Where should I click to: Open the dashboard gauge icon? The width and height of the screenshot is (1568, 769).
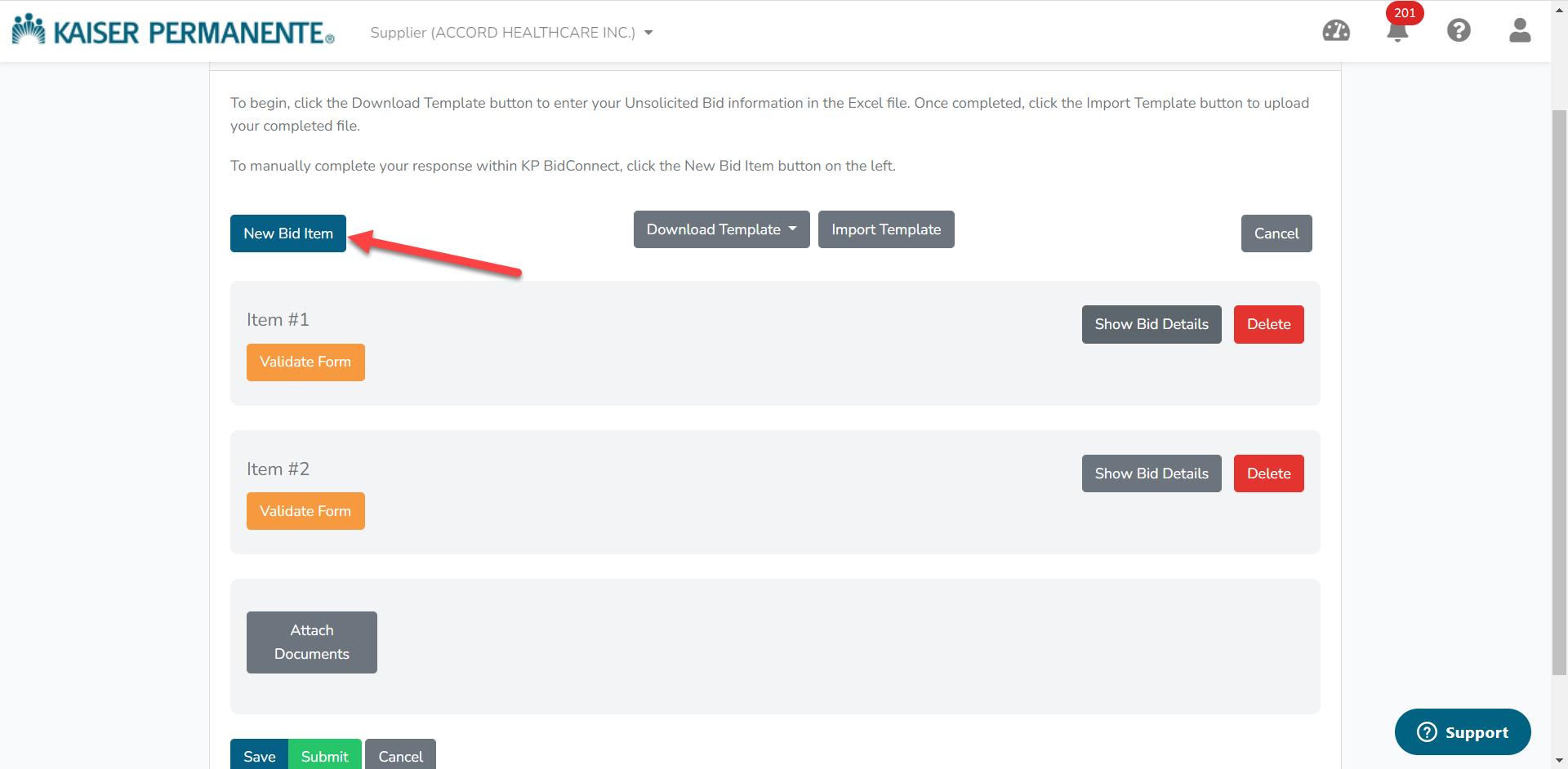pyautogui.click(x=1337, y=31)
